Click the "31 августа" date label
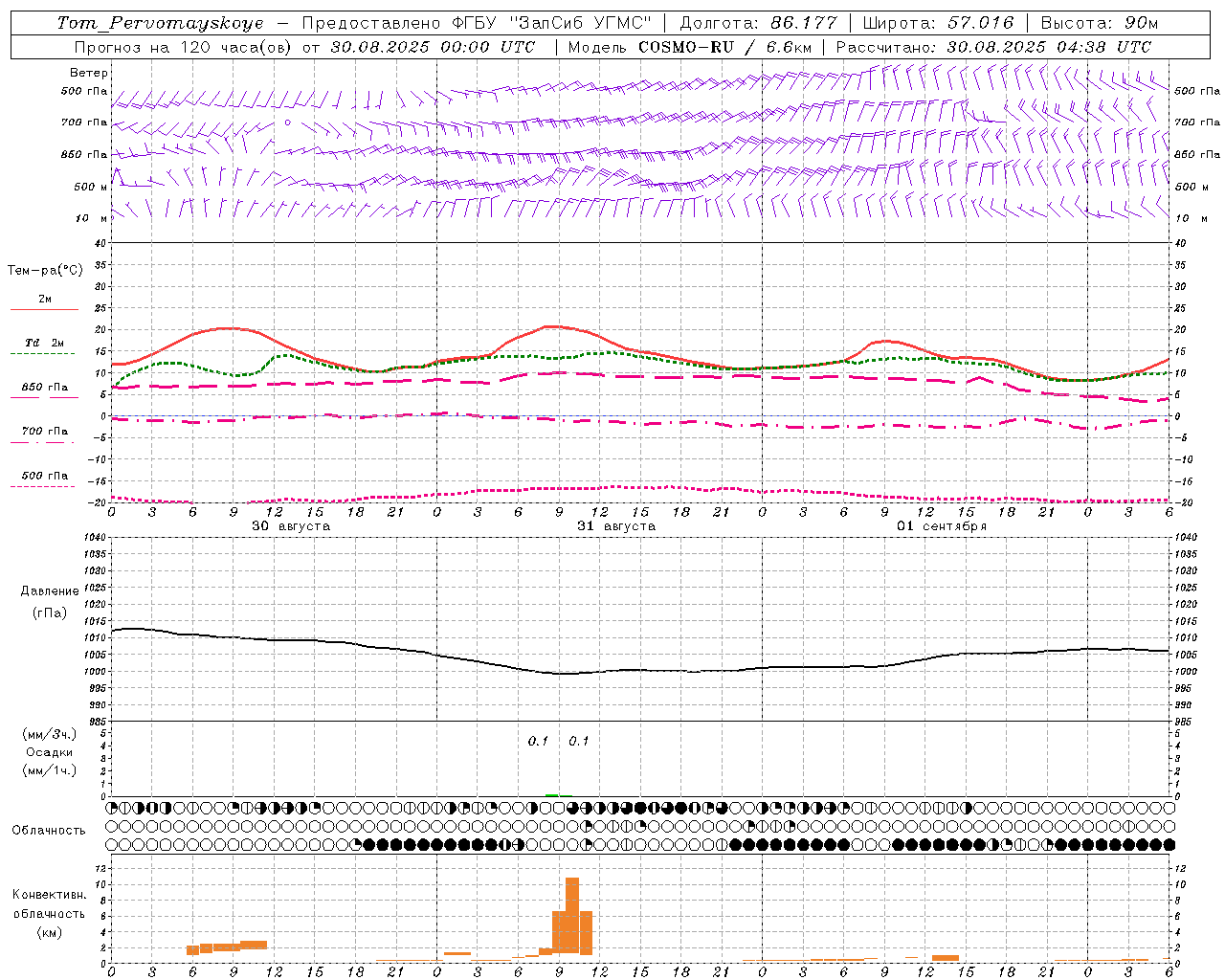 coord(616,526)
